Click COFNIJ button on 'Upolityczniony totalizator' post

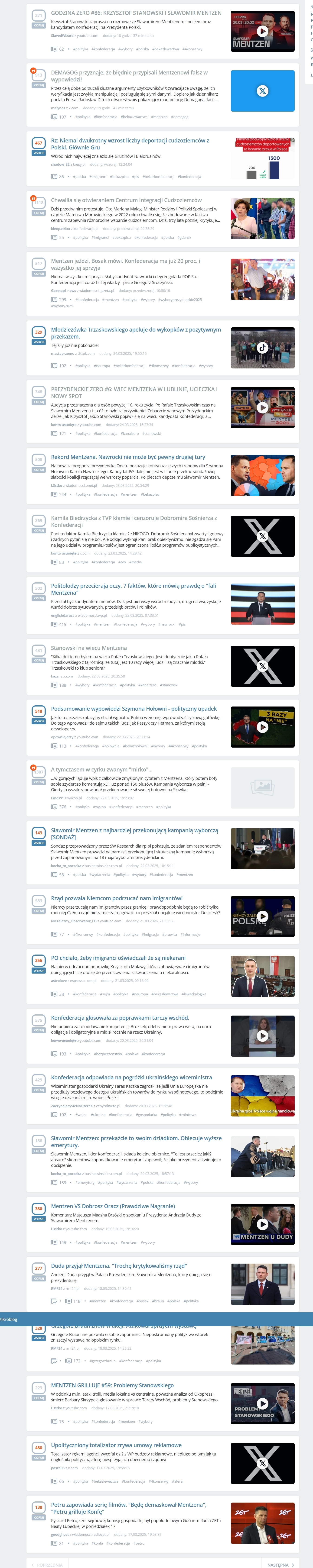click(x=38, y=1457)
